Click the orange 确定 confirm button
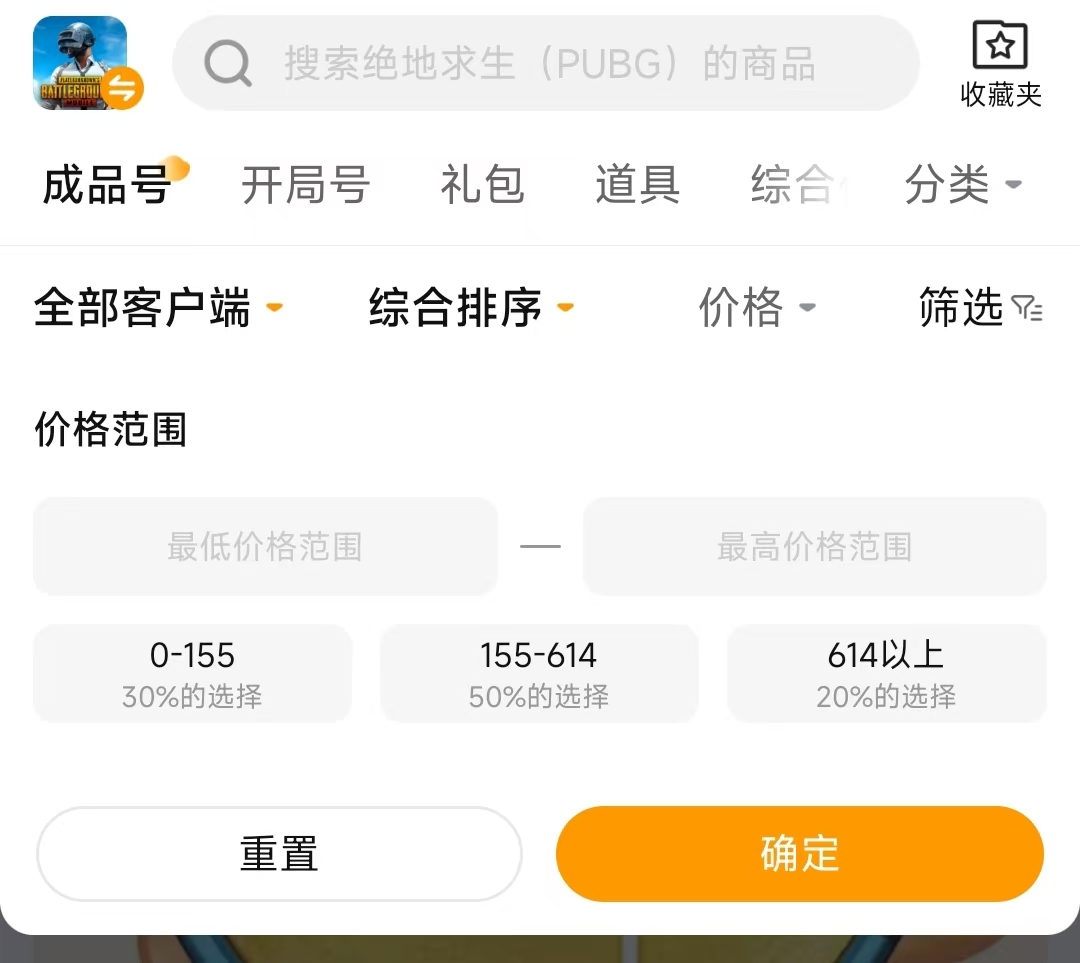1080x963 pixels. click(x=800, y=853)
